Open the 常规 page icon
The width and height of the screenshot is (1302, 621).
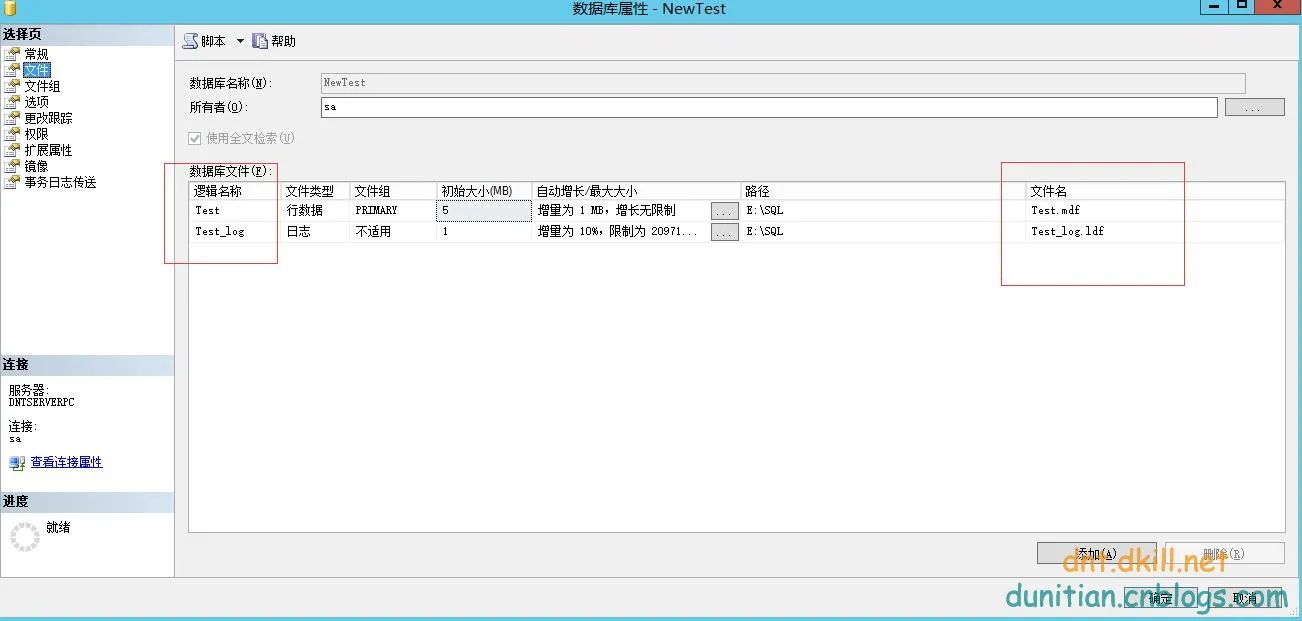click(x=12, y=54)
